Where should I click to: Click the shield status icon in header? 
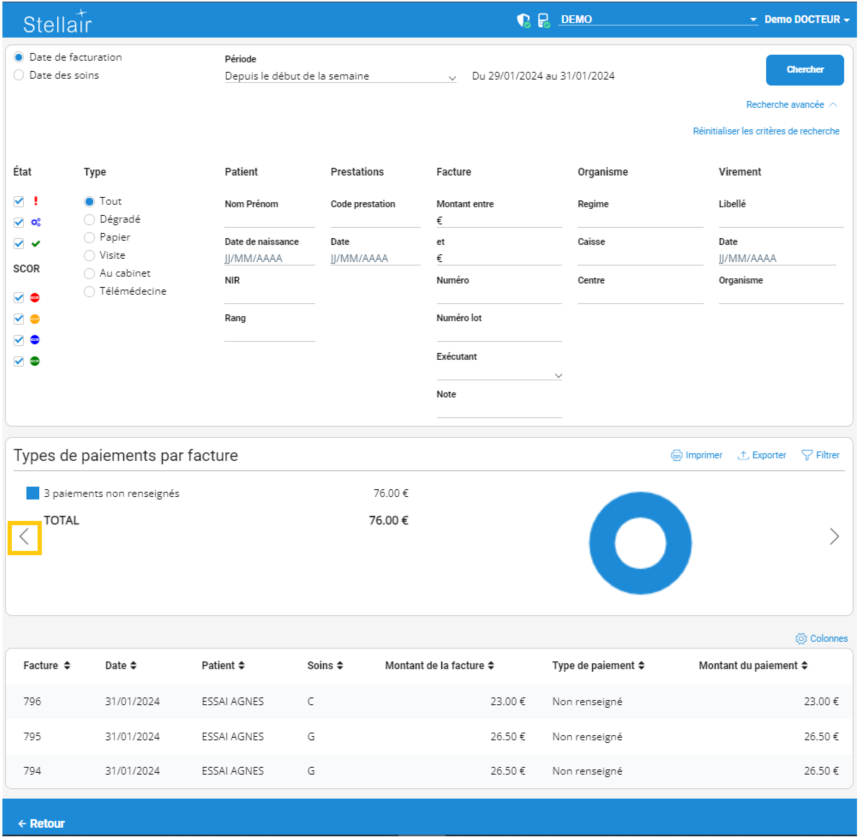coord(523,20)
